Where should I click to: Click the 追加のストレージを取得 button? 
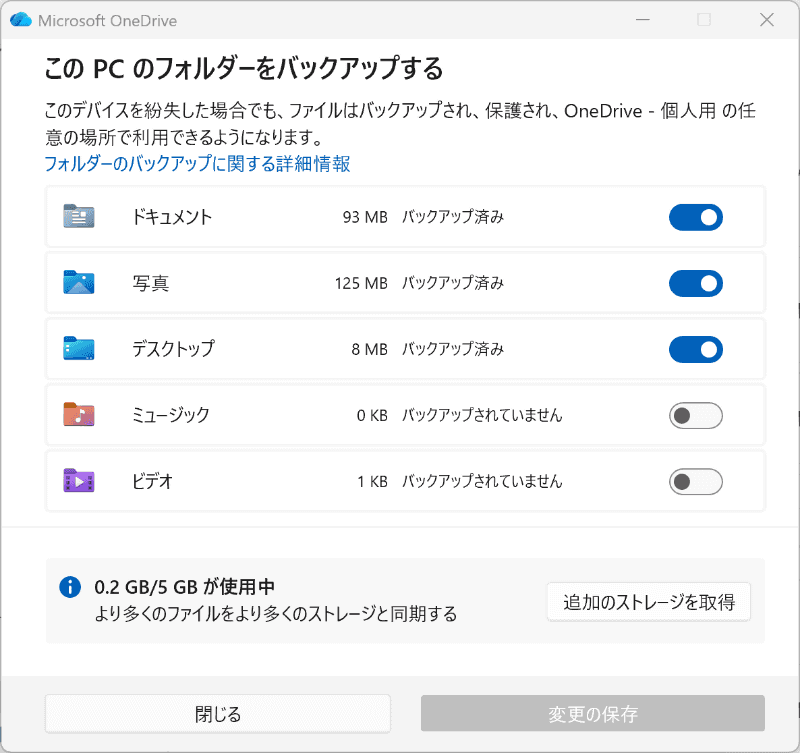click(648, 602)
